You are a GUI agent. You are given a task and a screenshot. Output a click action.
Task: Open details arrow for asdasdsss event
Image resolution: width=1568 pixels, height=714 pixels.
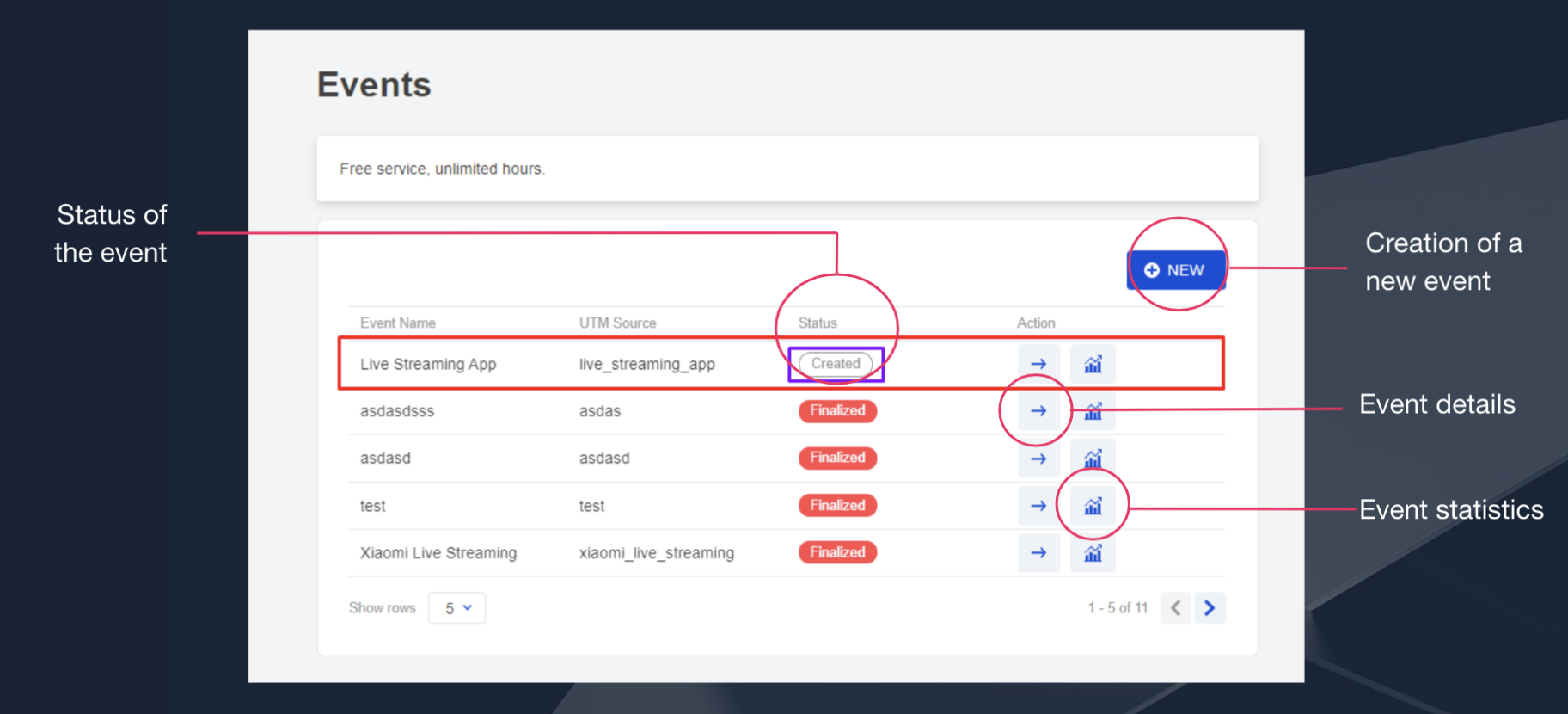point(1038,411)
